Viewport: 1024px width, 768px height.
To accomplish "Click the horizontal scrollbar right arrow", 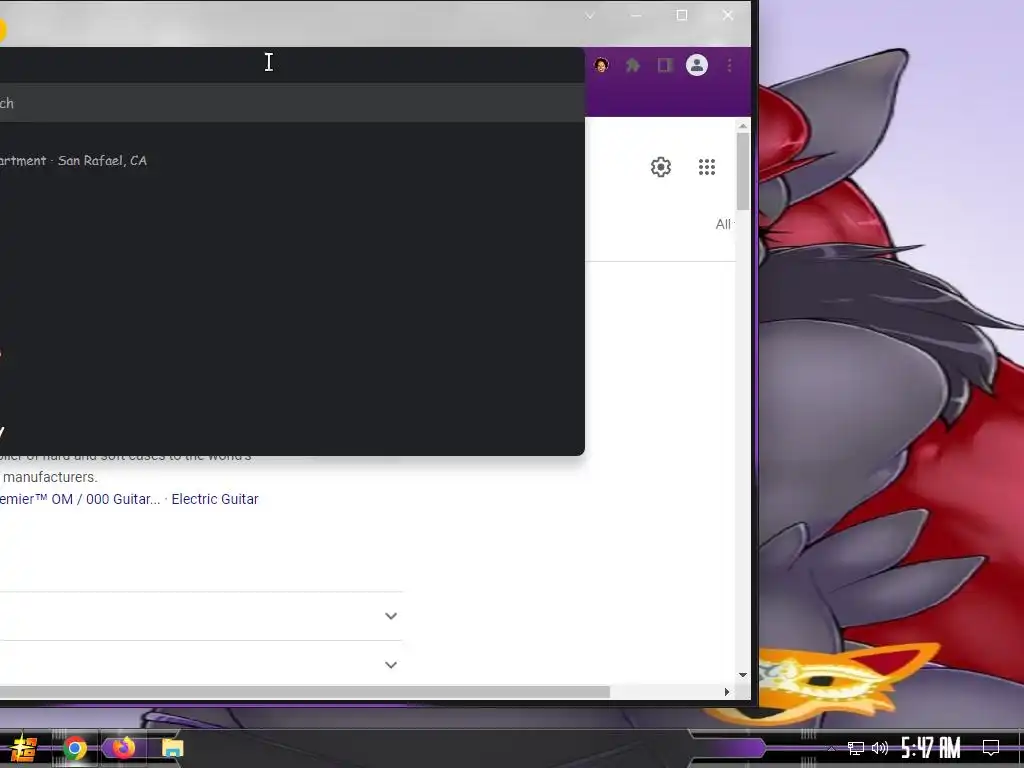I will (x=727, y=692).
